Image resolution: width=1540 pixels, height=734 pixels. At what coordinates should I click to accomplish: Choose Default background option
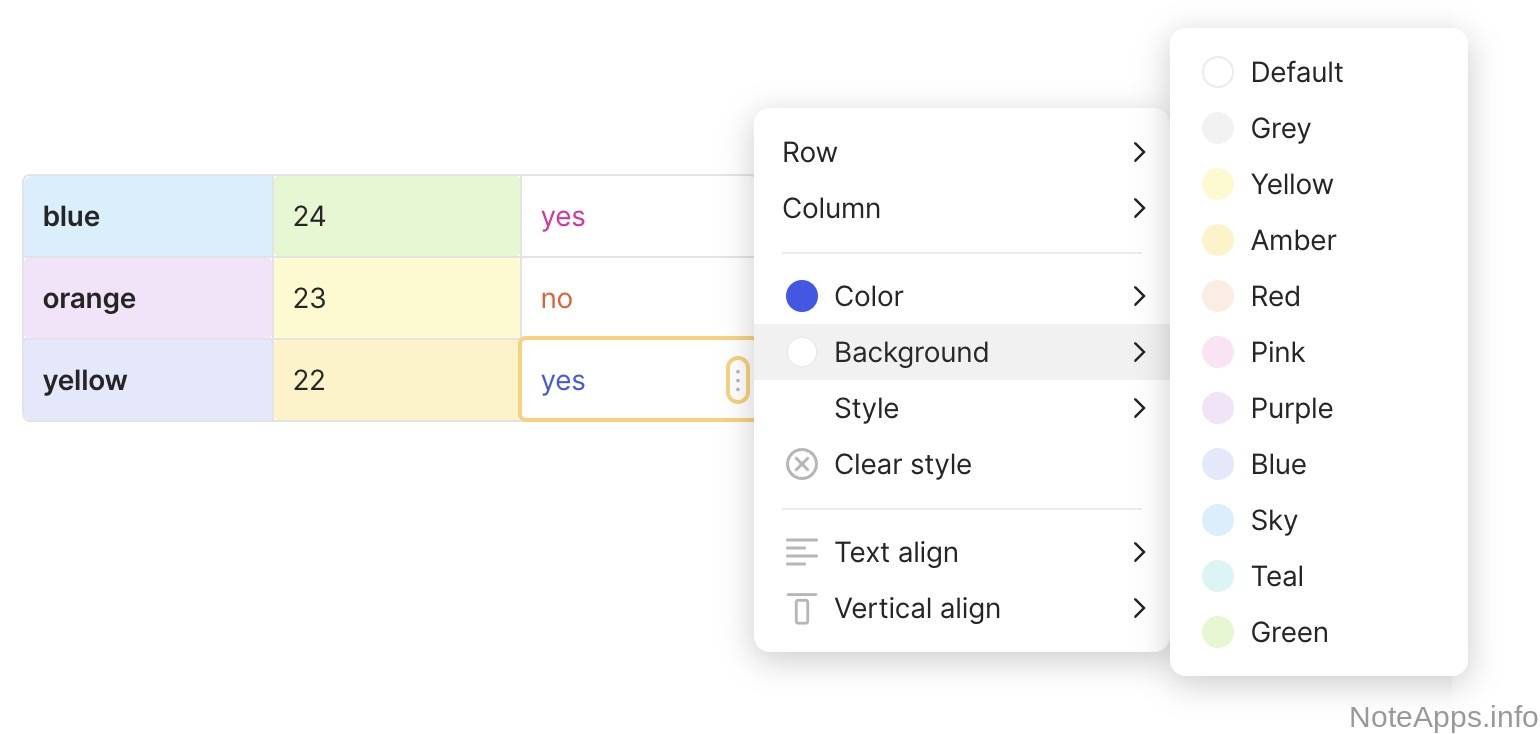coord(1296,72)
